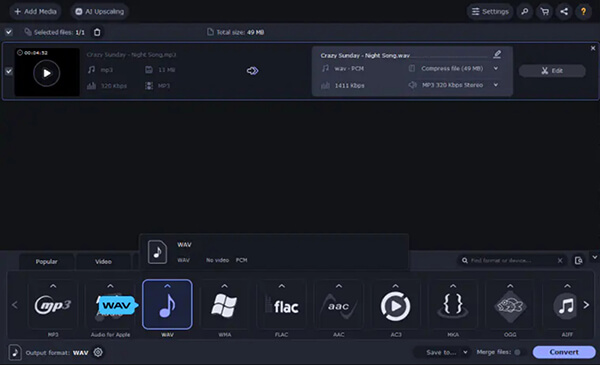600x365 pixels.
Task: Select the WMA format icon
Action: (225, 306)
